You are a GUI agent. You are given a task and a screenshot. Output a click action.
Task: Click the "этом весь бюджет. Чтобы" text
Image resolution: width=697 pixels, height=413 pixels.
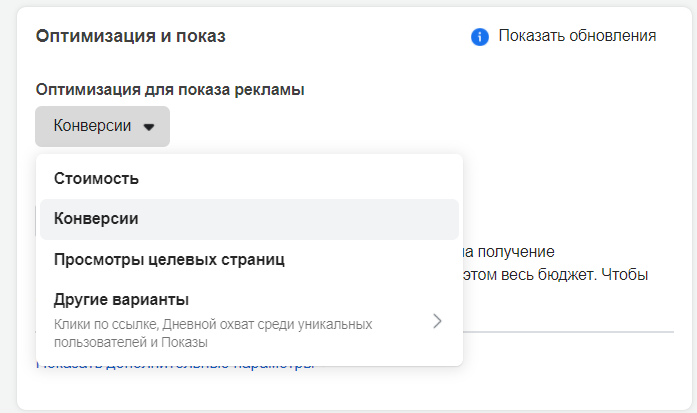point(555,274)
